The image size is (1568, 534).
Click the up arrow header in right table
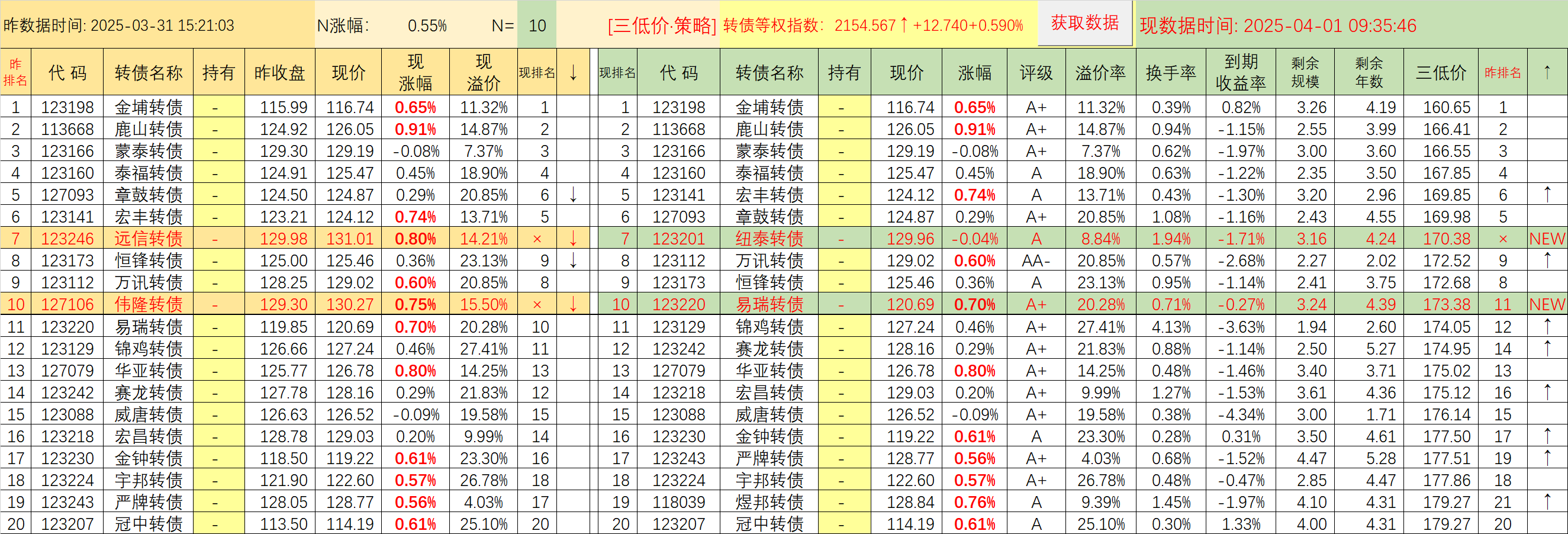(1547, 72)
